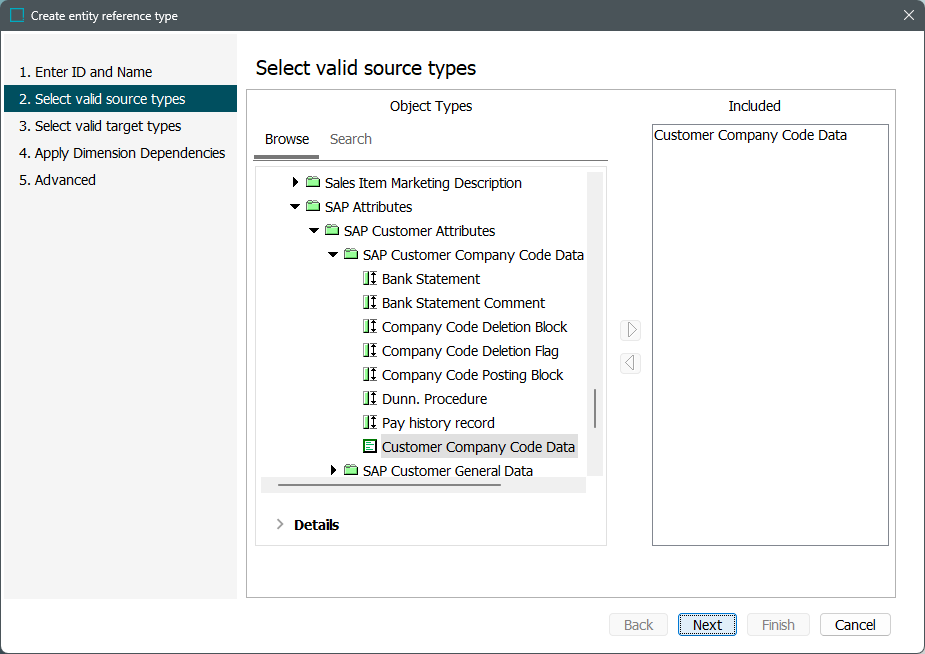Click the horizontal scrollbar thumb below the tree

coord(389,485)
